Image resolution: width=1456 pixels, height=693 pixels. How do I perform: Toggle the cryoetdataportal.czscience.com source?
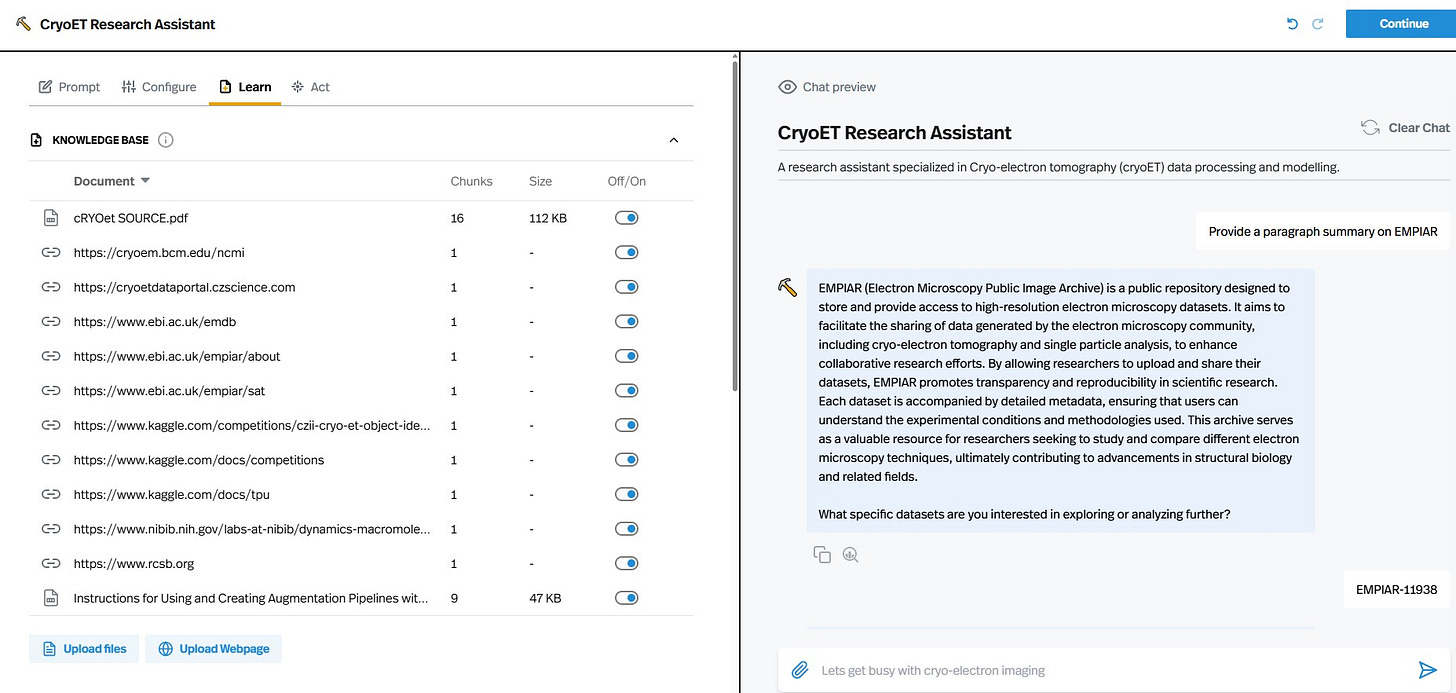[627, 287]
